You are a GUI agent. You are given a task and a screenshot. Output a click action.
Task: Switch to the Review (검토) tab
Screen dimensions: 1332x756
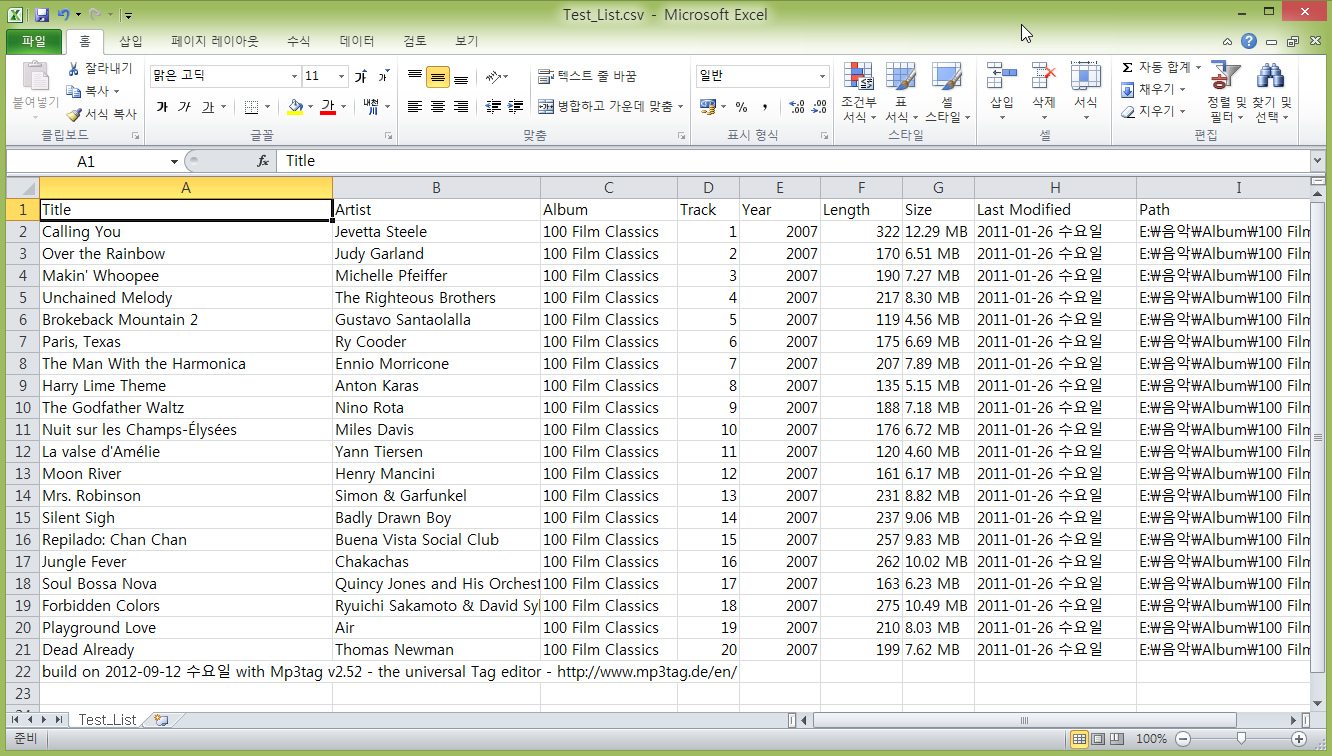tap(415, 41)
